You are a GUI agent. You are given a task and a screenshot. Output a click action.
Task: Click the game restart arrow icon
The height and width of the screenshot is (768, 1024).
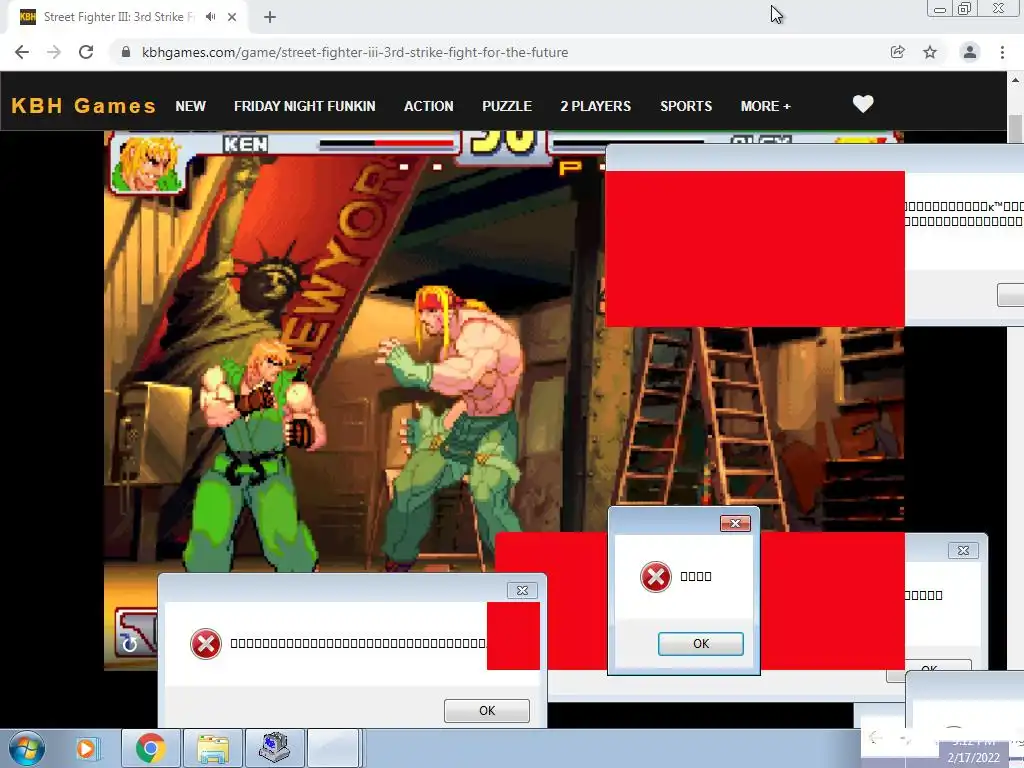pos(129,645)
